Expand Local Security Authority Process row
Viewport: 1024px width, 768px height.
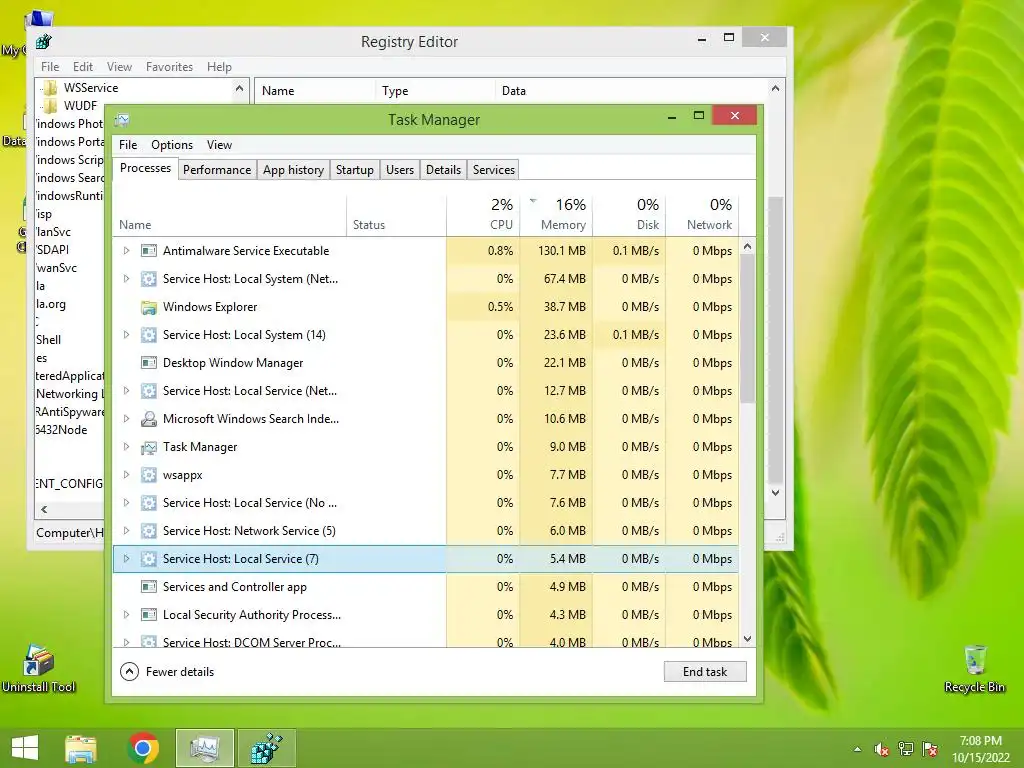pyautogui.click(x=127, y=615)
